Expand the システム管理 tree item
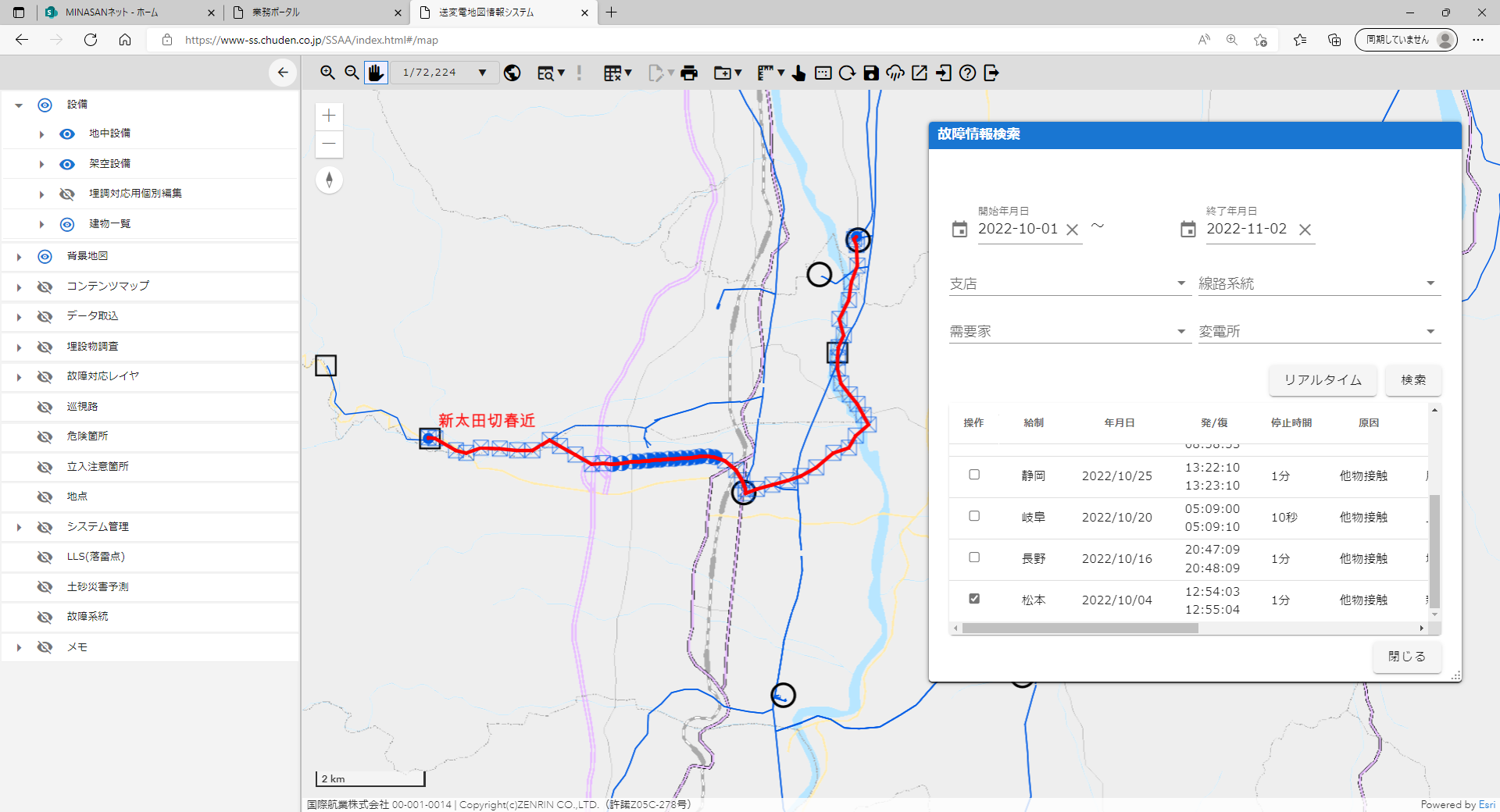The width and height of the screenshot is (1500, 812). point(19,526)
